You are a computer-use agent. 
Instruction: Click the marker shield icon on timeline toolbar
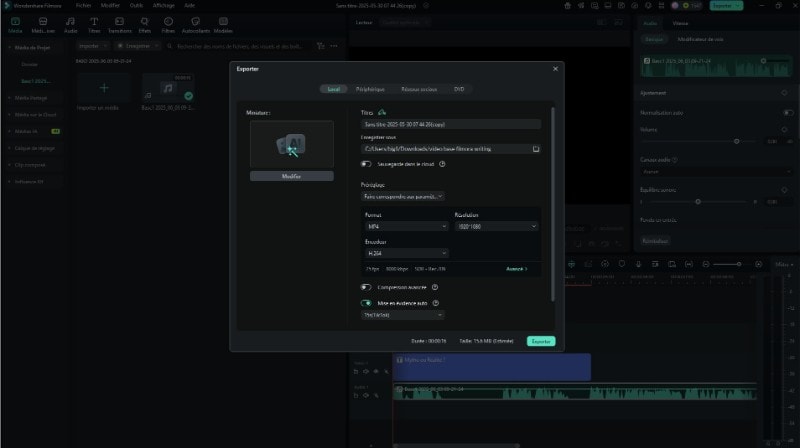tap(621, 264)
